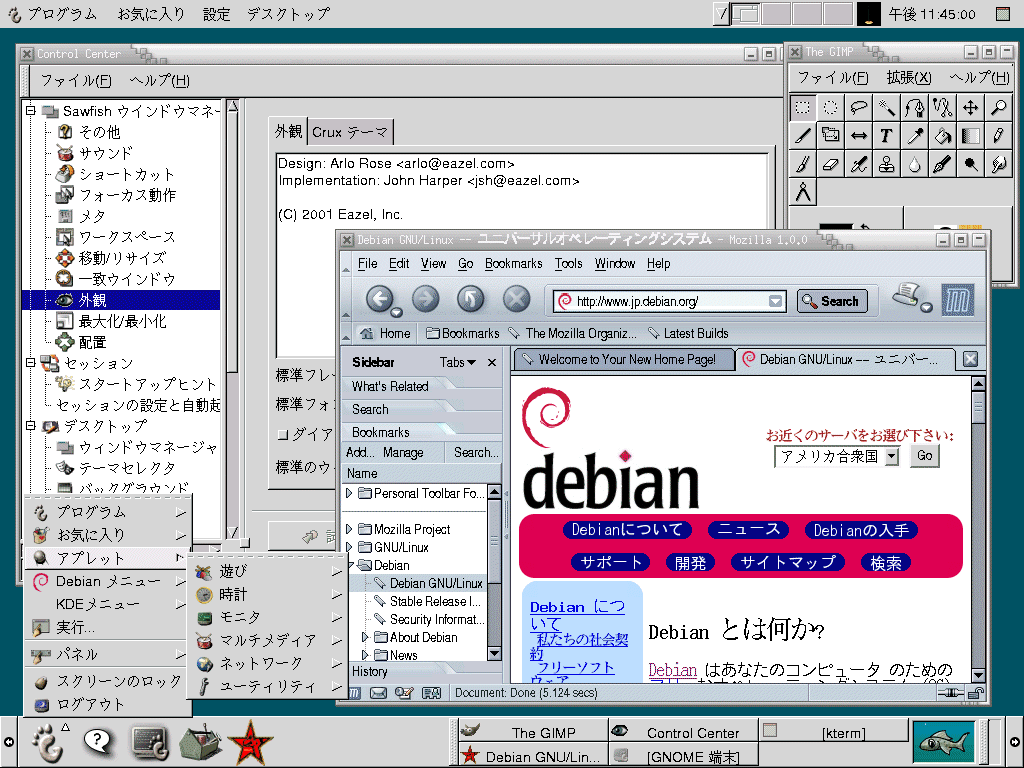1024x768 pixels.
Task: Collapse the セッション tree node
Action: point(31,362)
